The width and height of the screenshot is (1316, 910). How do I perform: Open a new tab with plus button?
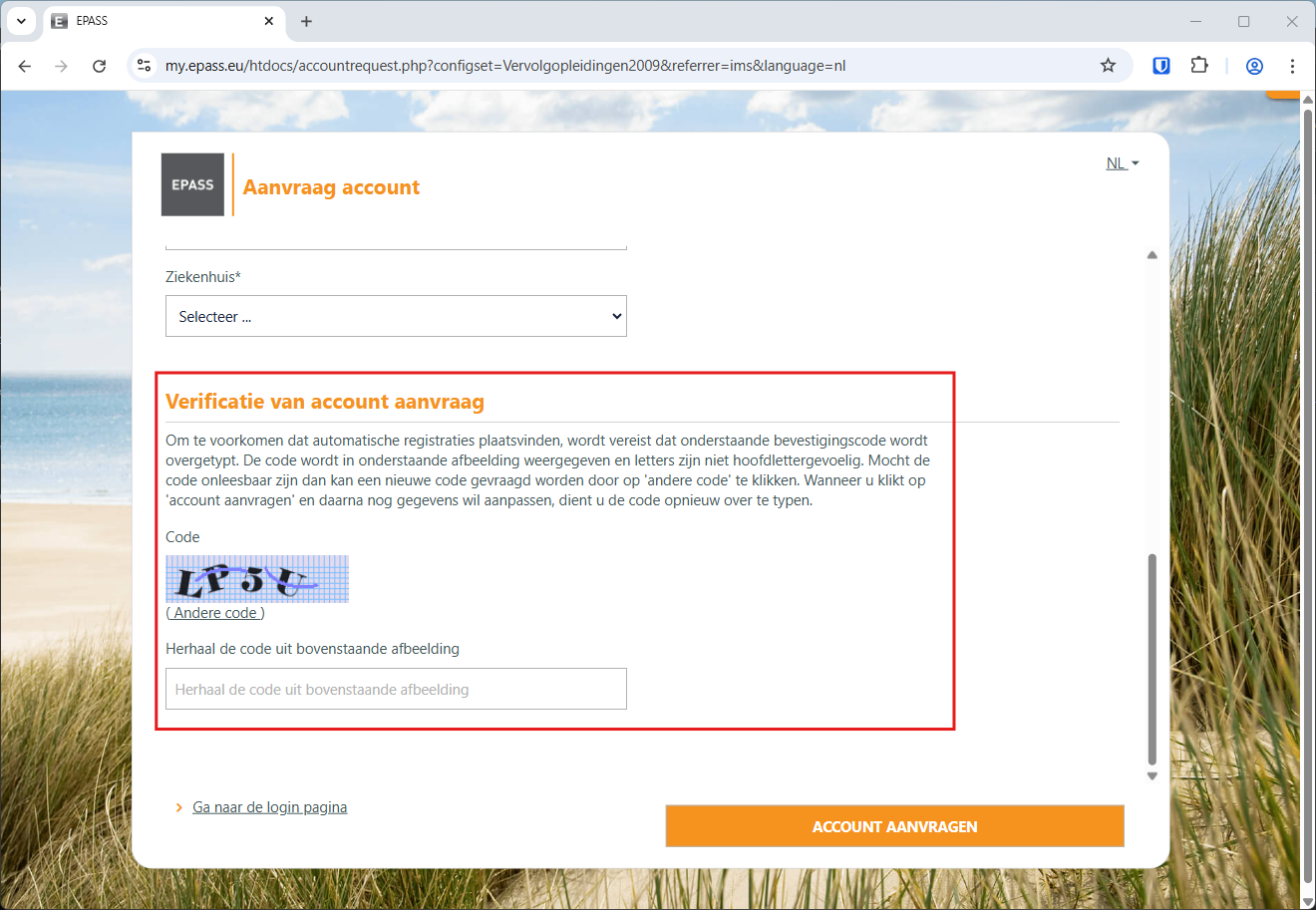306,21
